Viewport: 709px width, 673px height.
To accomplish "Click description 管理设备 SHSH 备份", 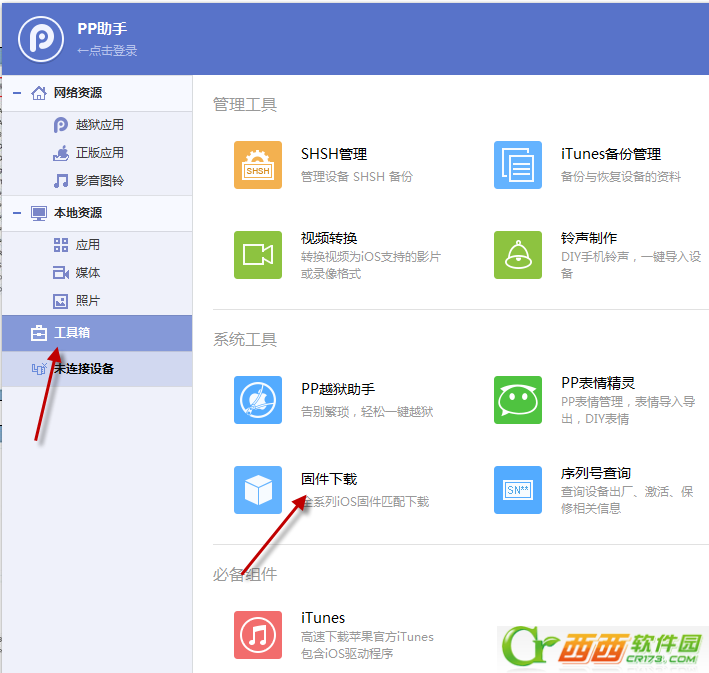I will click(x=357, y=177).
